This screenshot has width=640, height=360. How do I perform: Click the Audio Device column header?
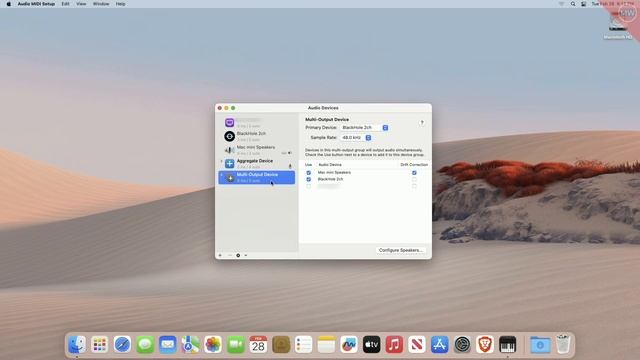[330, 164]
